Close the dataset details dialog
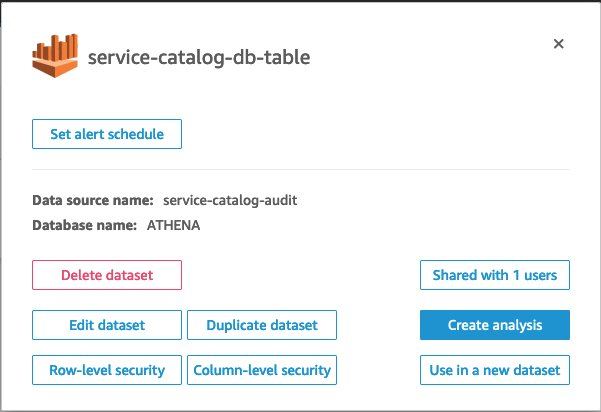 coord(558,44)
